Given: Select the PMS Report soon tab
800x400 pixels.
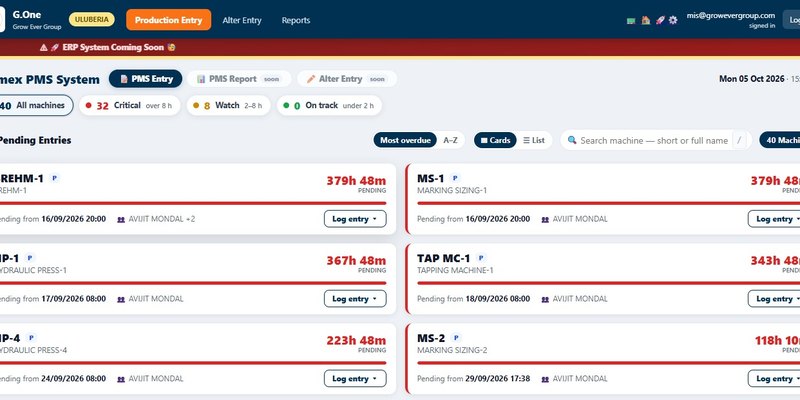Looking at the screenshot, I should click(x=239, y=79).
